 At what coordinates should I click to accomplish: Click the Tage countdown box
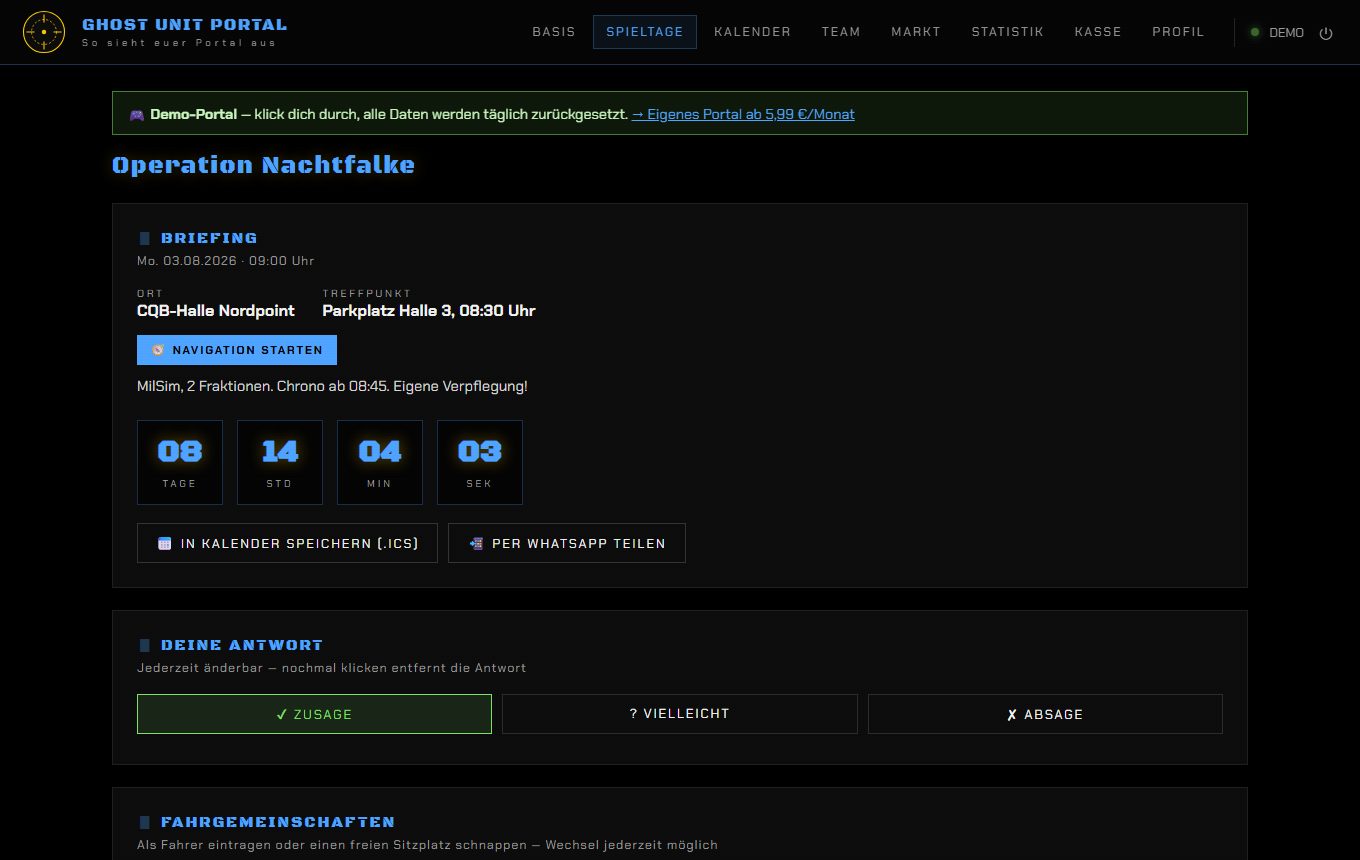pos(180,462)
